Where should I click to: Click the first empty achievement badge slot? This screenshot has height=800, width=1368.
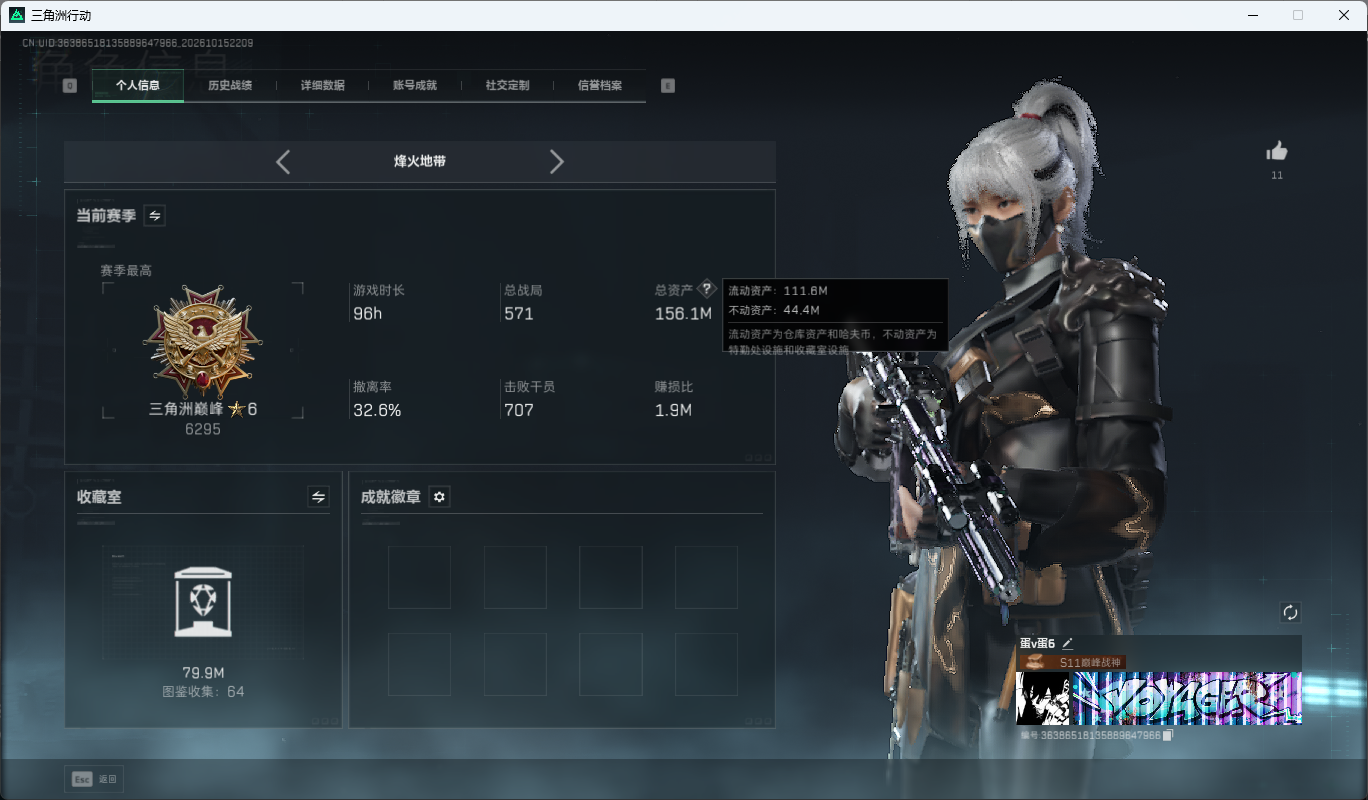coord(419,577)
